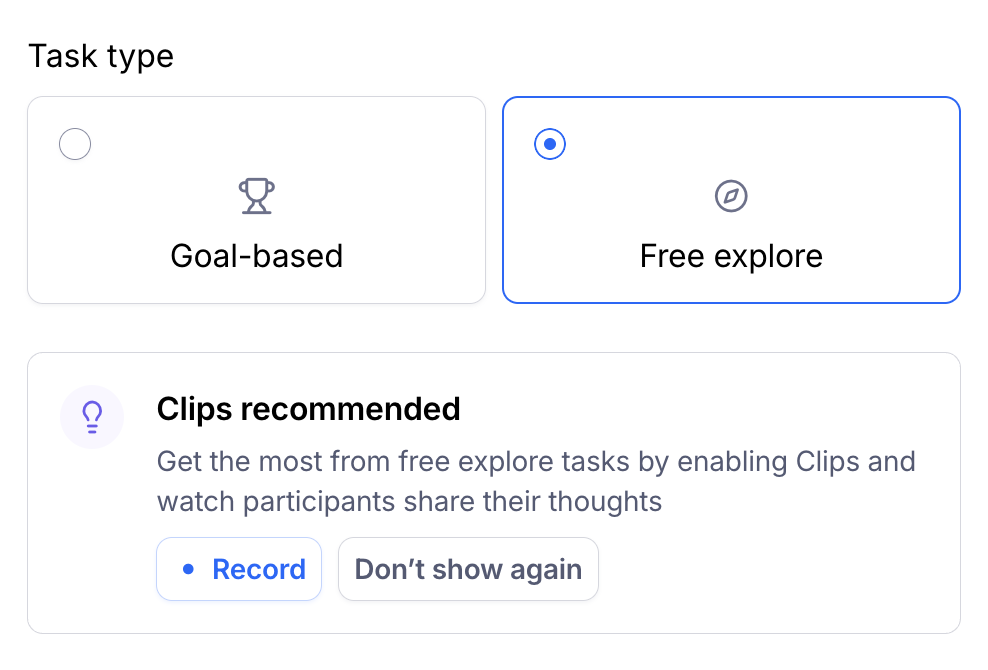Click the Task type section heading
This screenshot has width=988, height=670.
click(101, 57)
